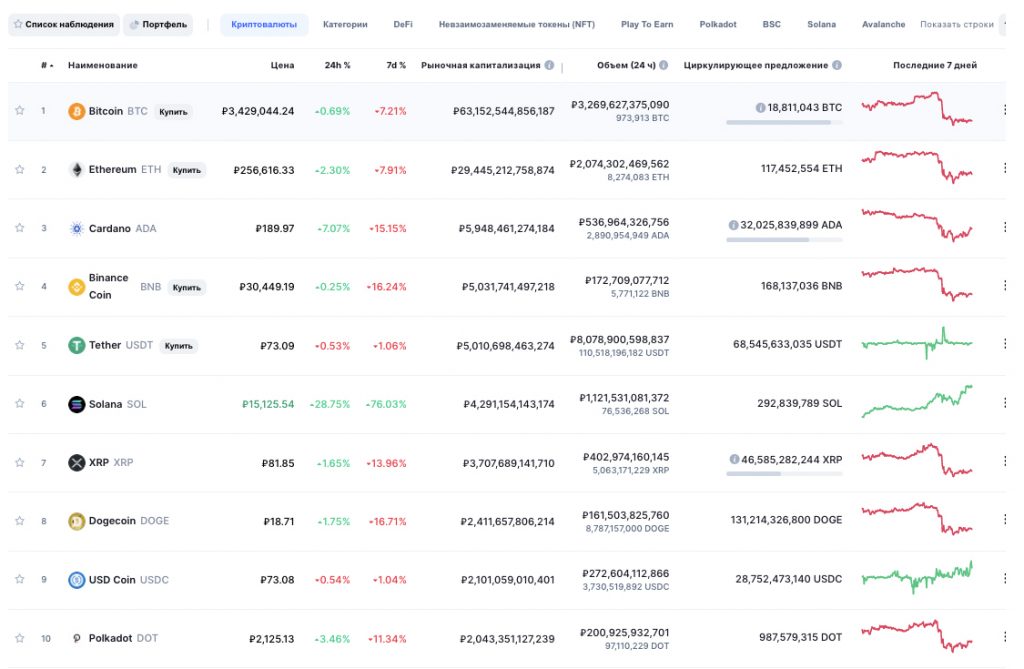The width and height of the screenshot is (1024, 669).
Task: Open more options menu for USD Coin row
Action: [1004, 578]
